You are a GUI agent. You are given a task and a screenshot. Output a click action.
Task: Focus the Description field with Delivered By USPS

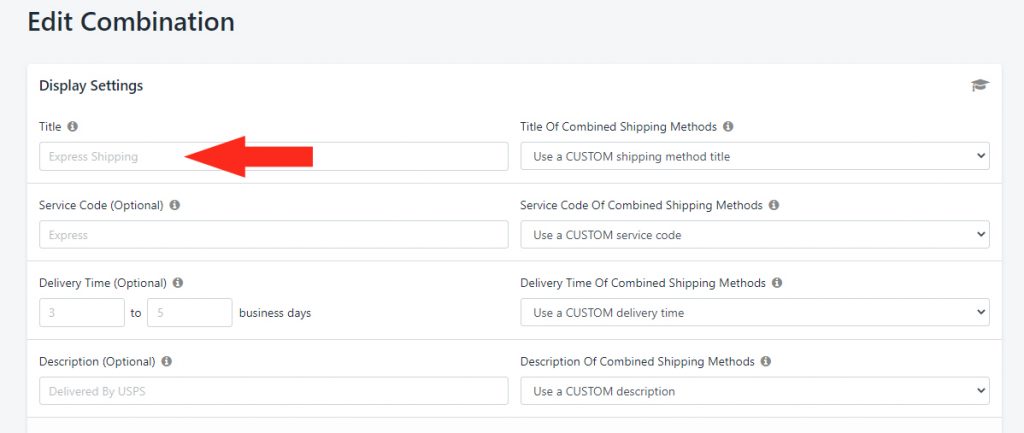click(x=274, y=391)
